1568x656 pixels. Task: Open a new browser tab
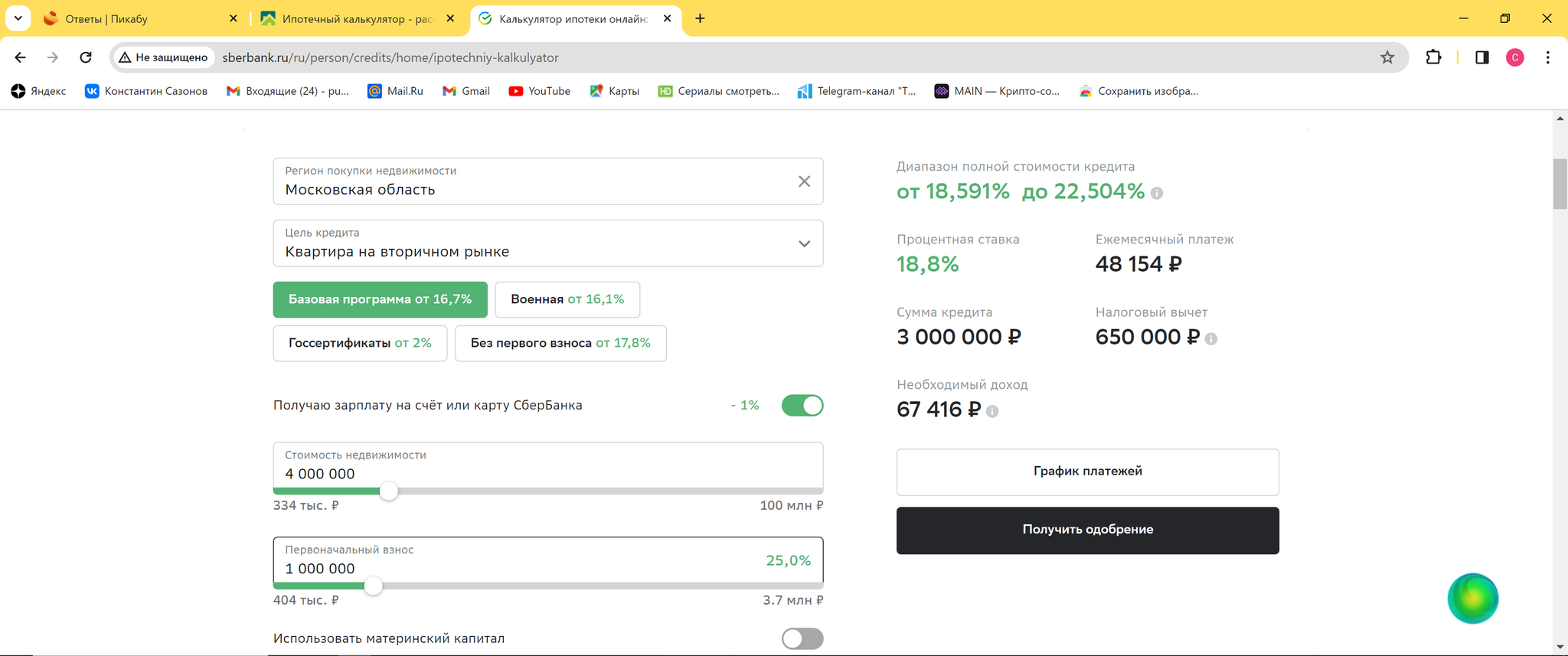700,18
